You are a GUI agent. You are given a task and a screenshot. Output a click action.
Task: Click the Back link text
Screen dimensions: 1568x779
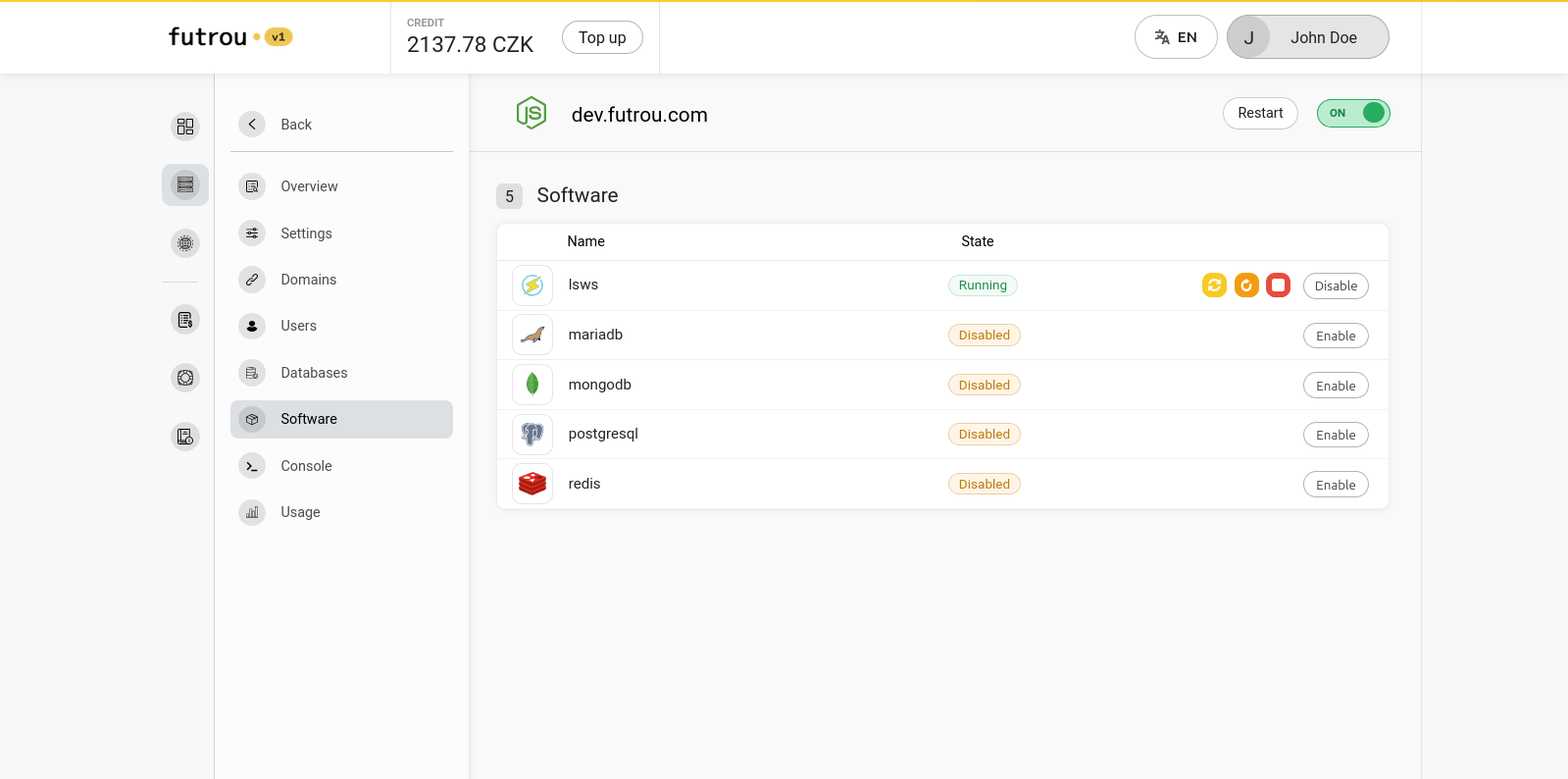[x=296, y=125]
